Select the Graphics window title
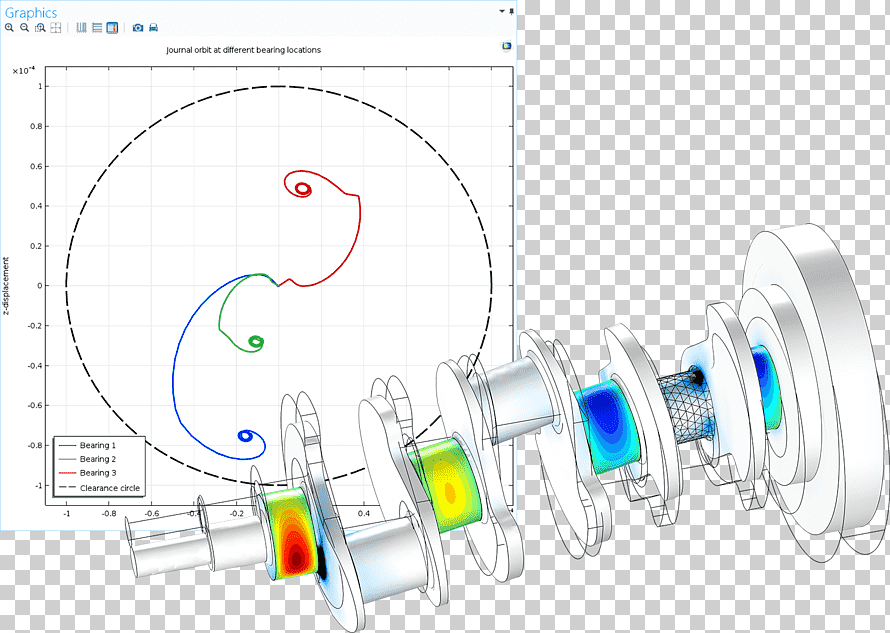Image resolution: width=890 pixels, height=633 pixels. [31, 12]
